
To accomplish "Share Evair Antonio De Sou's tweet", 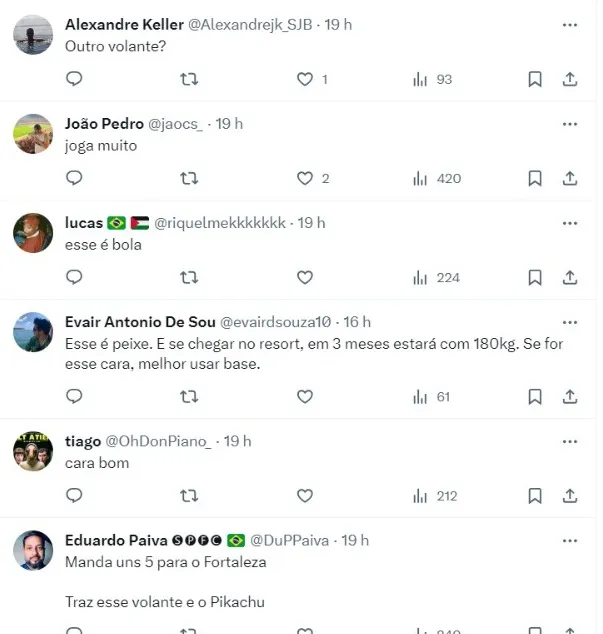I will click(570, 396).
